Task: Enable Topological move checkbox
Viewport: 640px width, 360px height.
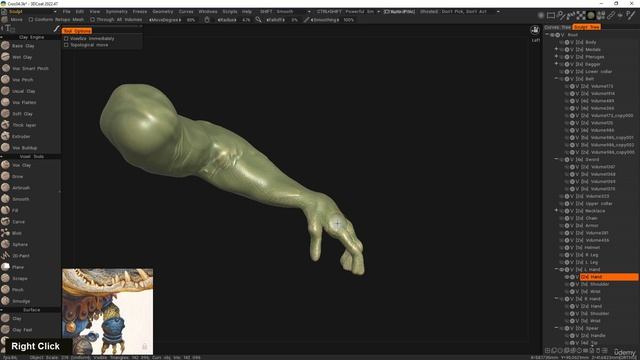Action: 66,45
